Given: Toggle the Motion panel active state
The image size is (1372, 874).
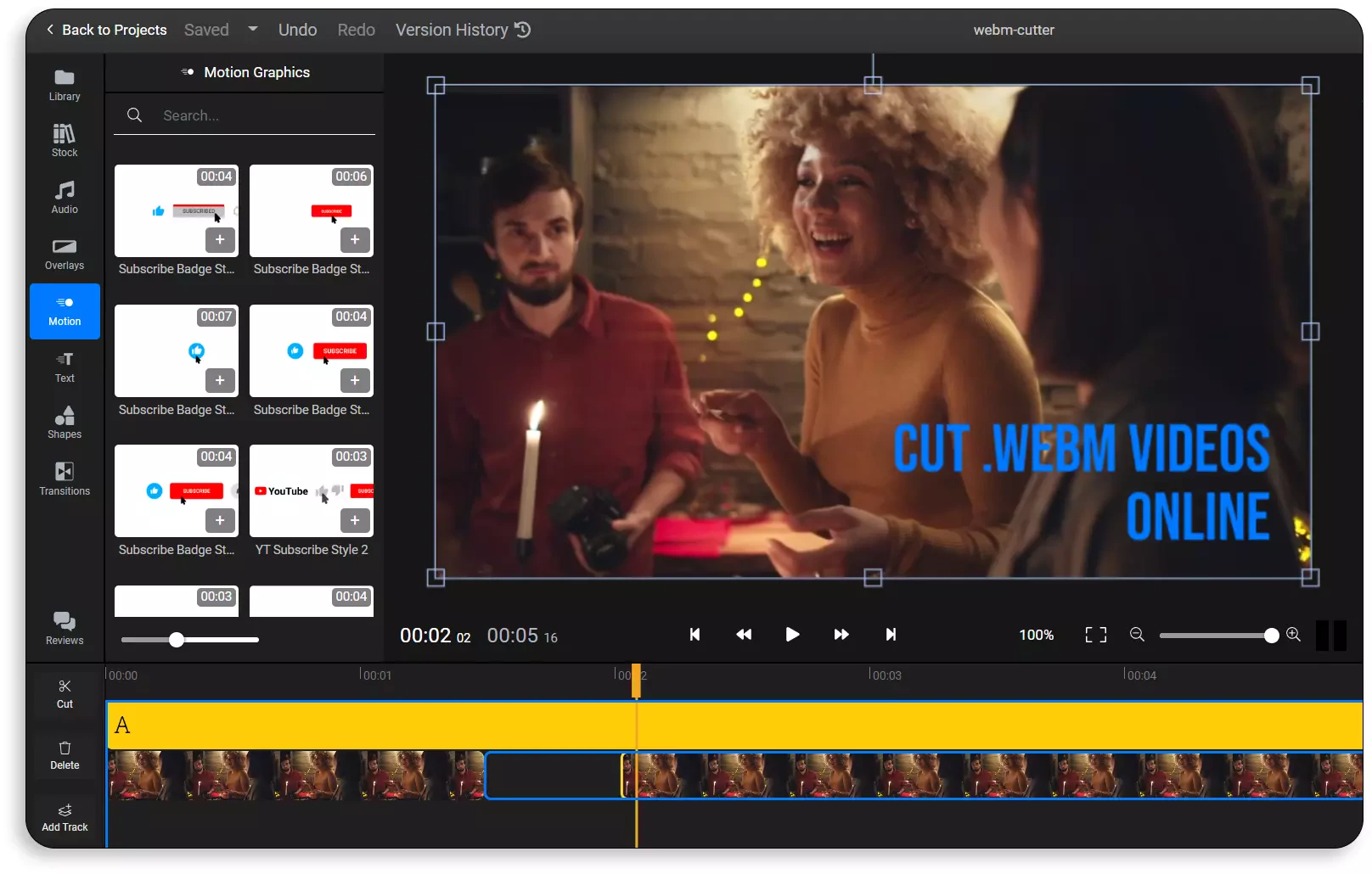Looking at the screenshot, I should click(64, 311).
